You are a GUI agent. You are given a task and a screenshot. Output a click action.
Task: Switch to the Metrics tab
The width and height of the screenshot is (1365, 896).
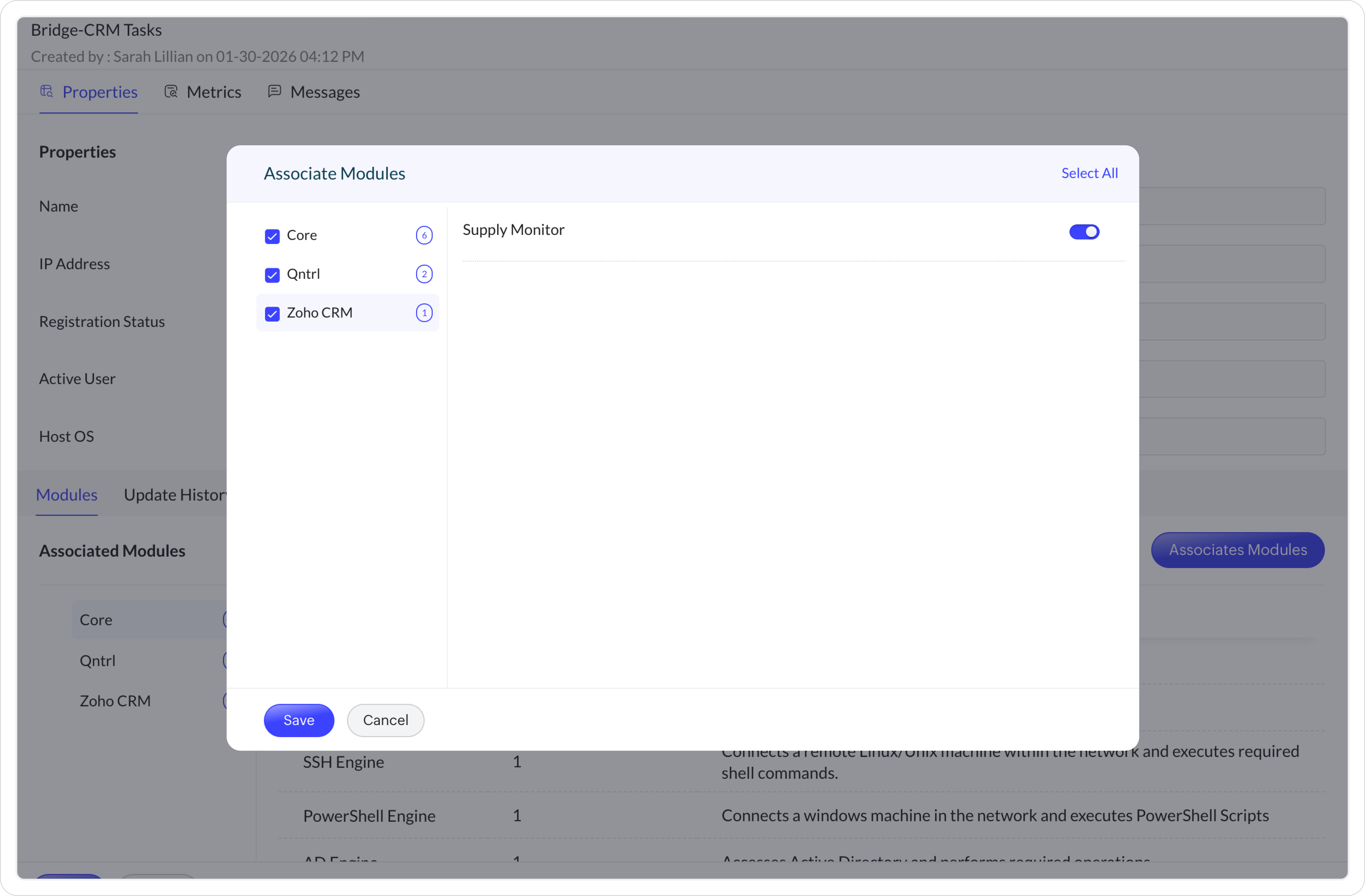(x=213, y=92)
